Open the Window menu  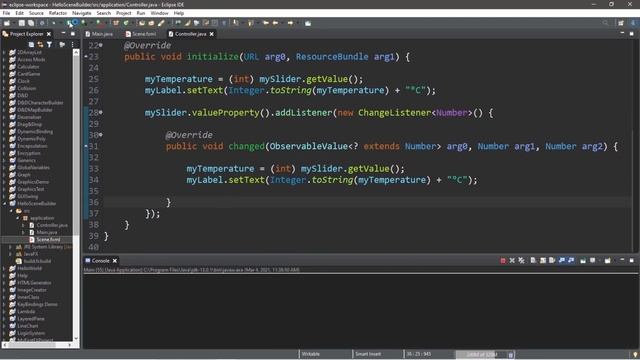coord(159,13)
